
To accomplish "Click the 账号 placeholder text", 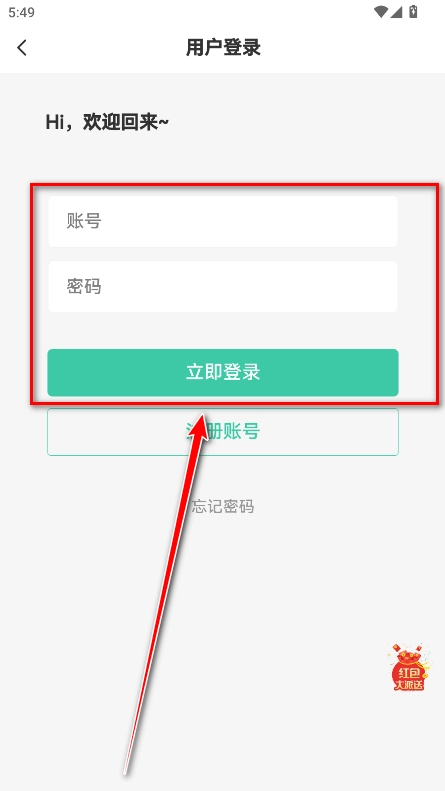I will [84, 221].
